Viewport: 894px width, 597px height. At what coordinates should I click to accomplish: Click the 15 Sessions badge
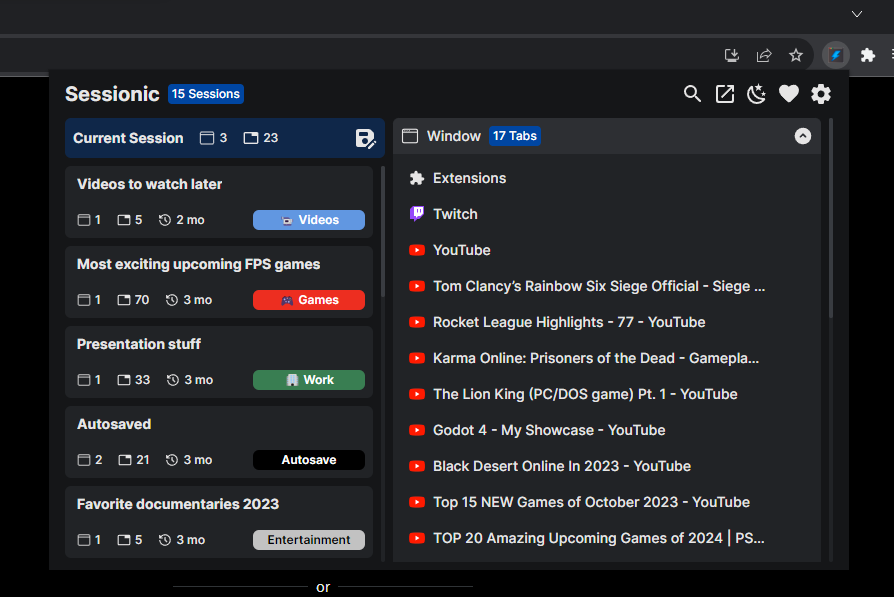(x=206, y=94)
